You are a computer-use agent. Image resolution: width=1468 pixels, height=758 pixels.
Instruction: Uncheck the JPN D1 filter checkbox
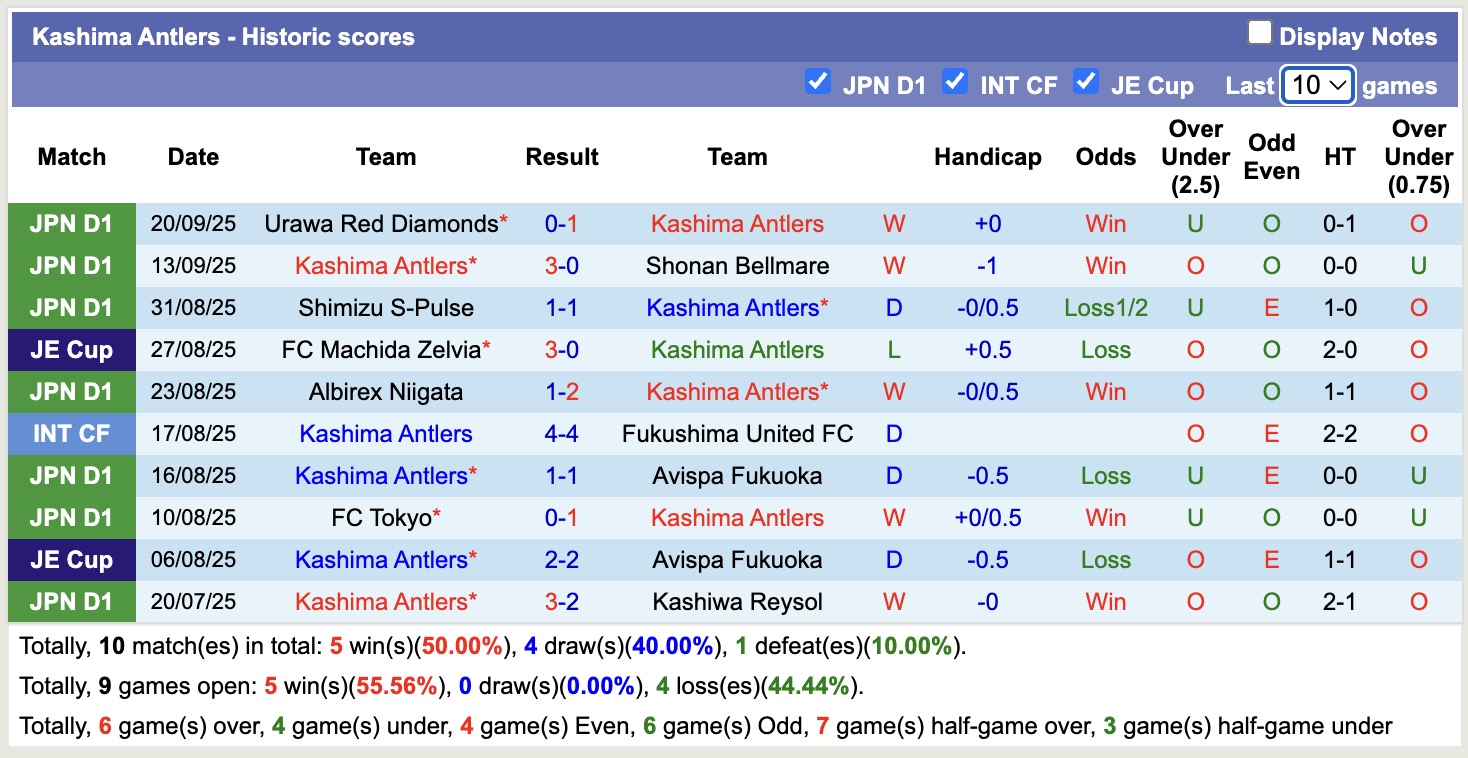[x=818, y=82]
